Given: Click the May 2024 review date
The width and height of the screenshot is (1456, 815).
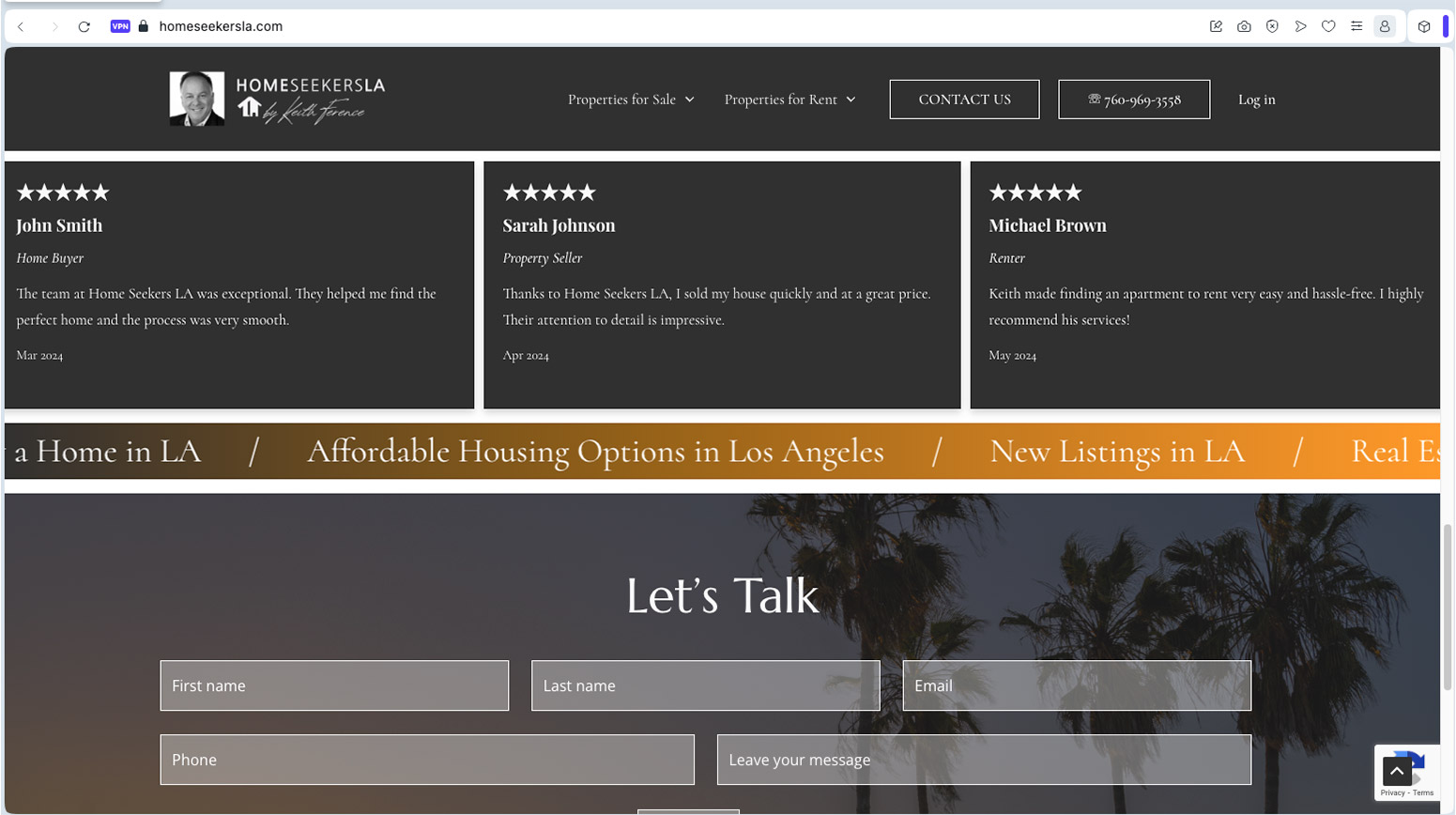Looking at the screenshot, I should click(x=1012, y=356).
